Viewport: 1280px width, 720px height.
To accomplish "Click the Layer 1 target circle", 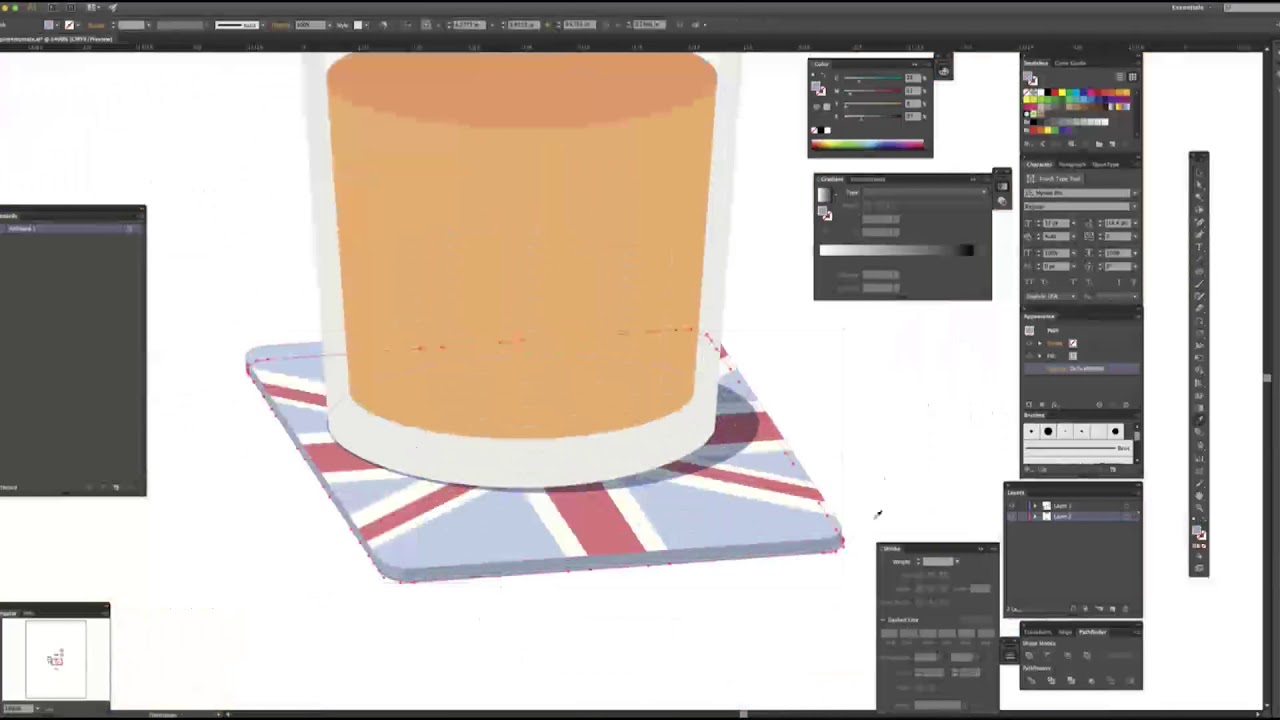I will [1126, 506].
